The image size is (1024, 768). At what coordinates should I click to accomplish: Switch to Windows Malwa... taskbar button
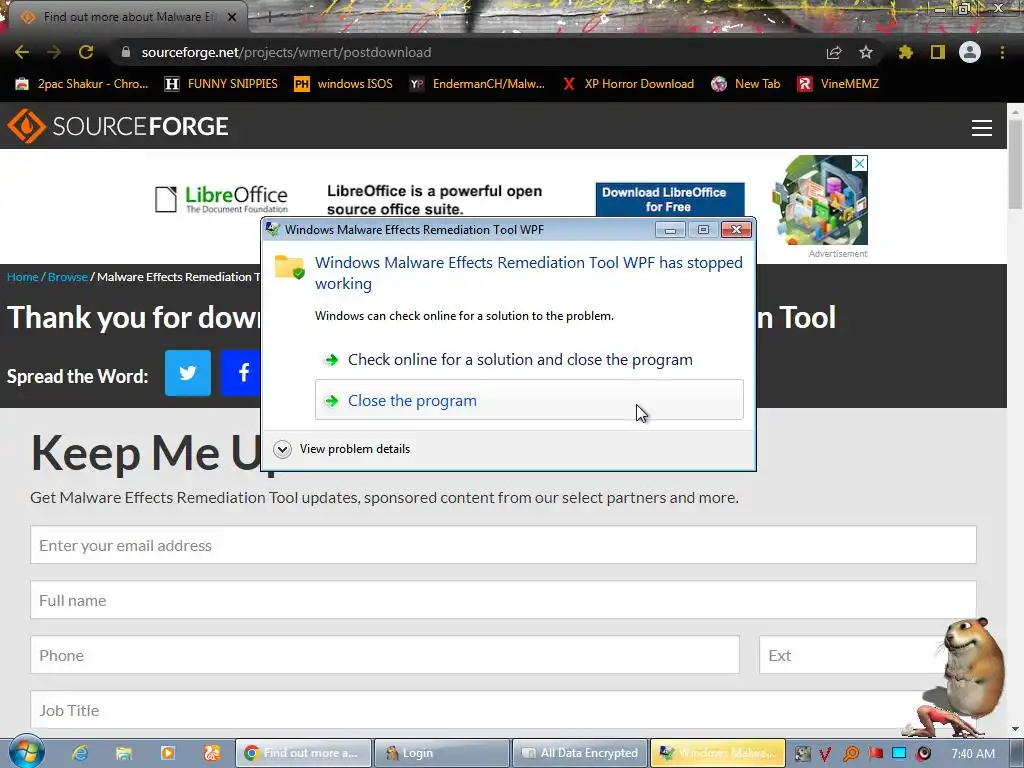(x=718, y=753)
